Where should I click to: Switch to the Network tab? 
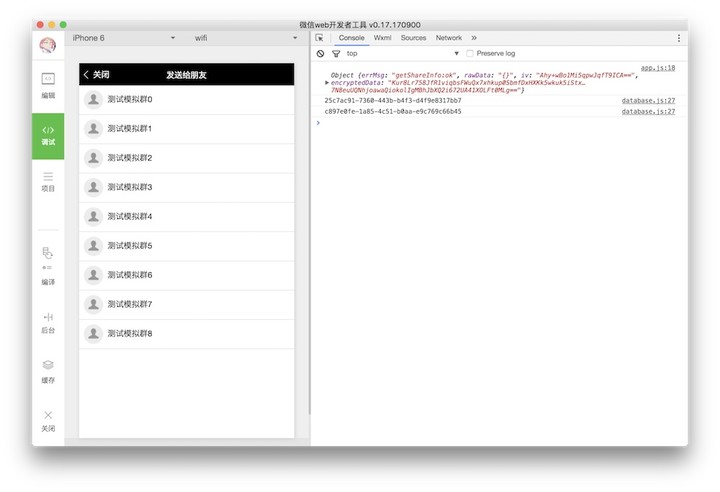(449, 38)
